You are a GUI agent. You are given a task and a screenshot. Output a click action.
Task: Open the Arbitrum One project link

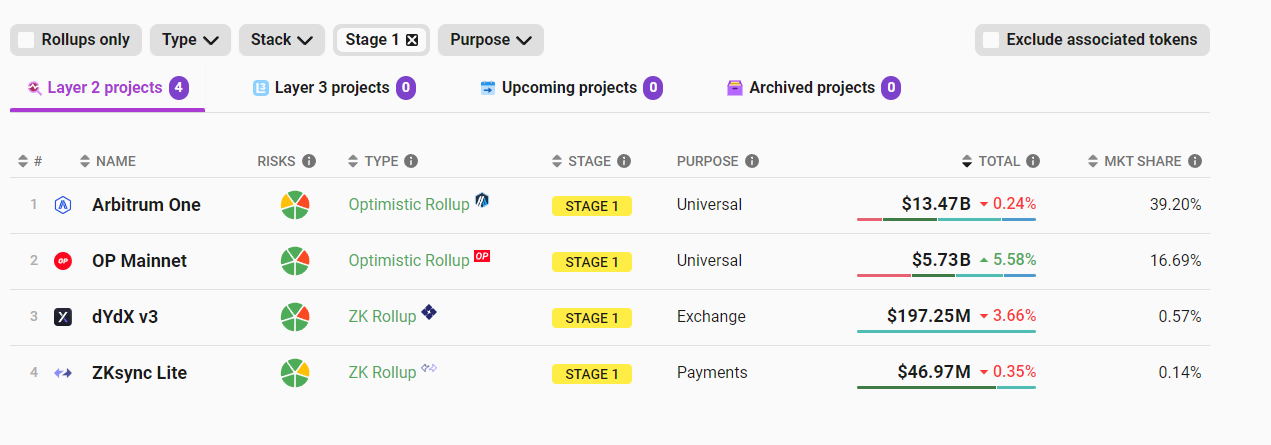pos(146,205)
